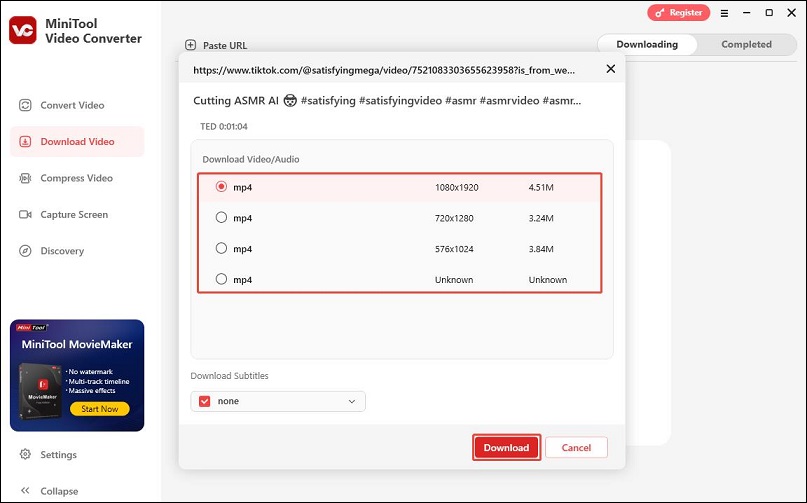The width and height of the screenshot is (807, 503).
Task: Close the download dialog with the X
Action: coord(611,68)
